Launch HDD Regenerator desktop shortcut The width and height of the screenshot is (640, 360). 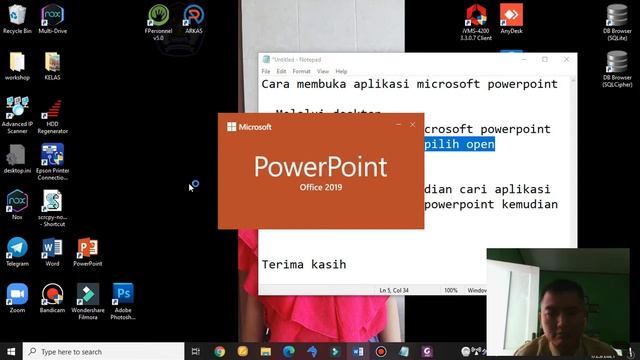52,115
